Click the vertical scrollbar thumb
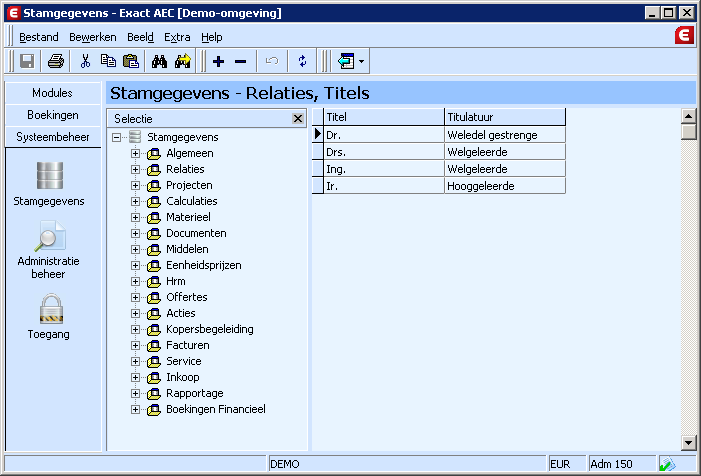 point(688,132)
